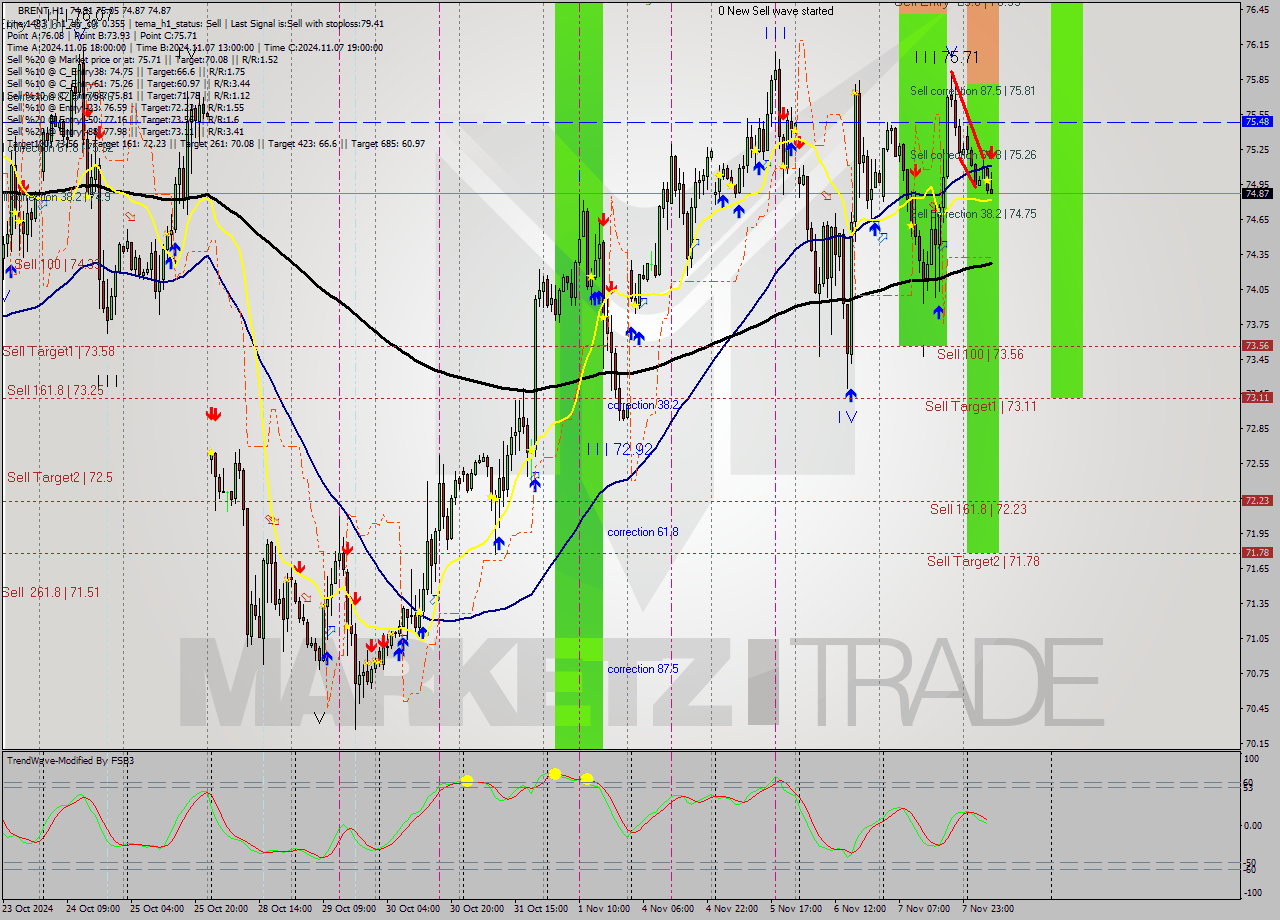Click the red 73.11 price tag on axis
The height and width of the screenshot is (920, 1280).
click(x=1256, y=397)
